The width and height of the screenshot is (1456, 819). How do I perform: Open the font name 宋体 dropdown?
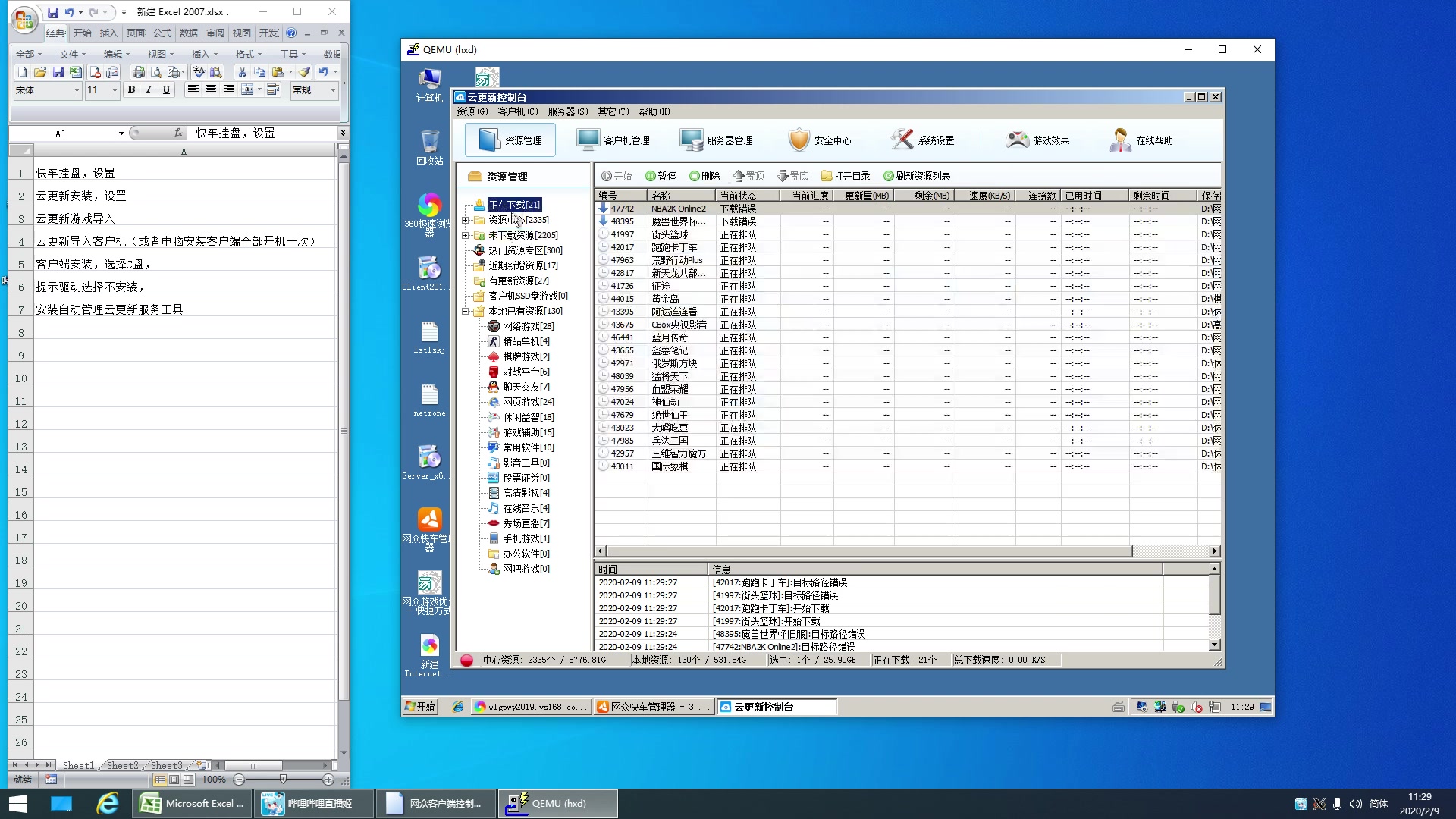(77, 90)
